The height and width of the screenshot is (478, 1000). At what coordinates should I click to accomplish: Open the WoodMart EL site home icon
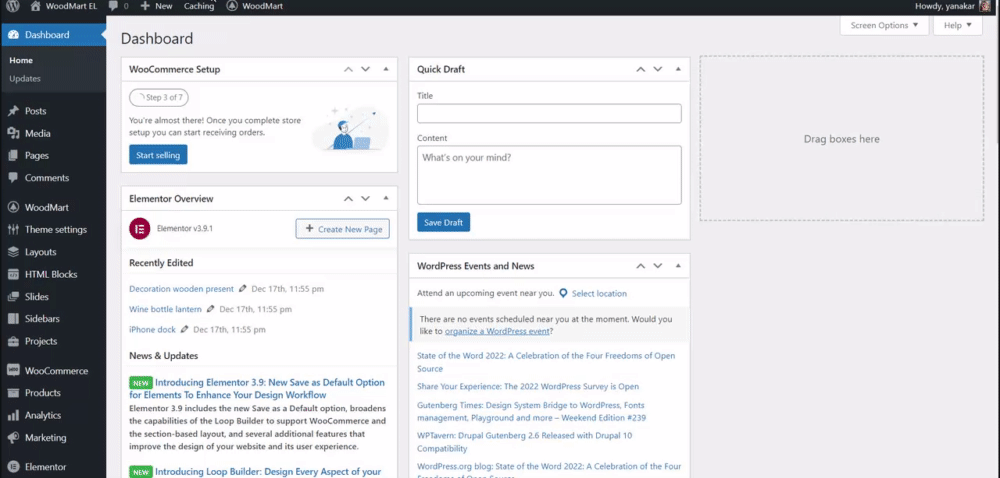(x=36, y=6)
